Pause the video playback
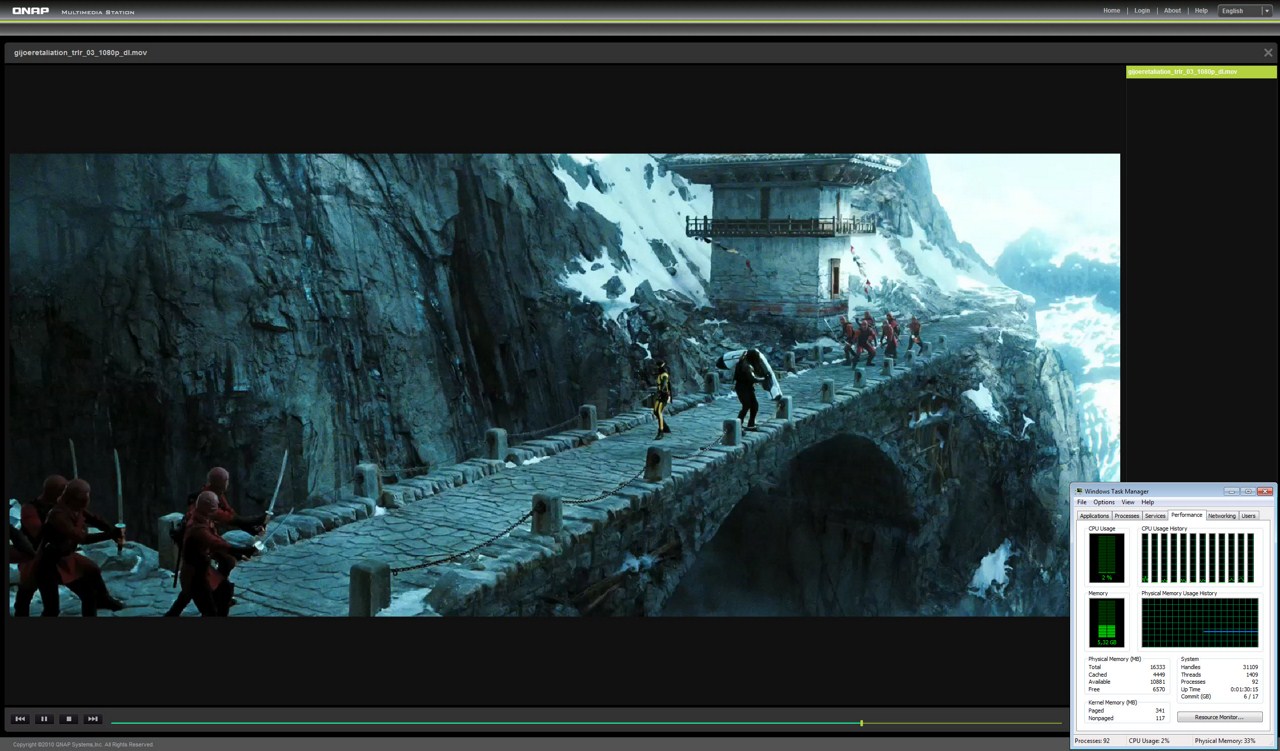The height and width of the screenshot is (751, 1280). pyautogui.click(x=44, y=719)
